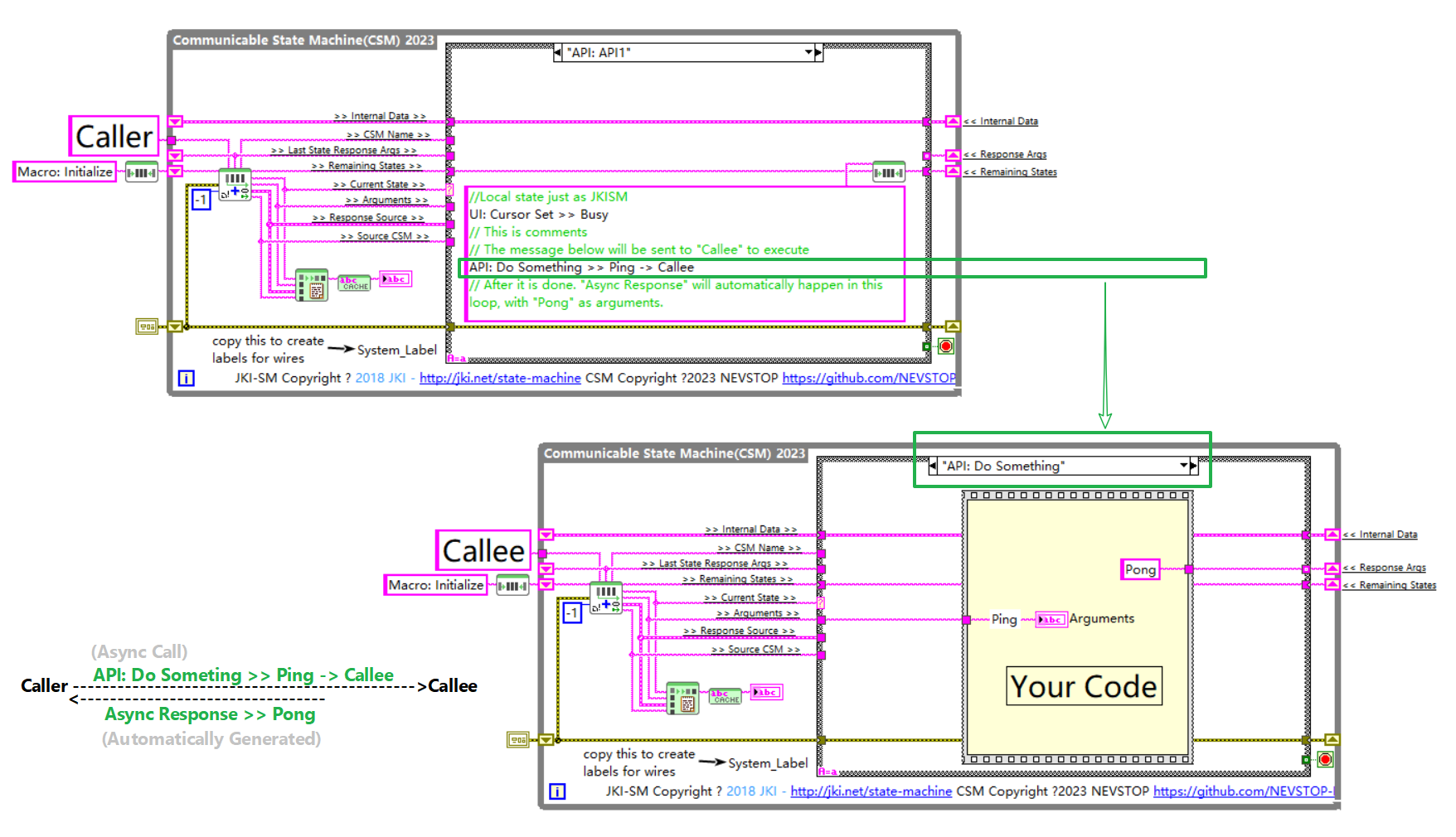1456x837 pixels.
Task: Open the "API: Do Something" case selector dropdown
Action: pyautogui.click(x=1186, y=466)
